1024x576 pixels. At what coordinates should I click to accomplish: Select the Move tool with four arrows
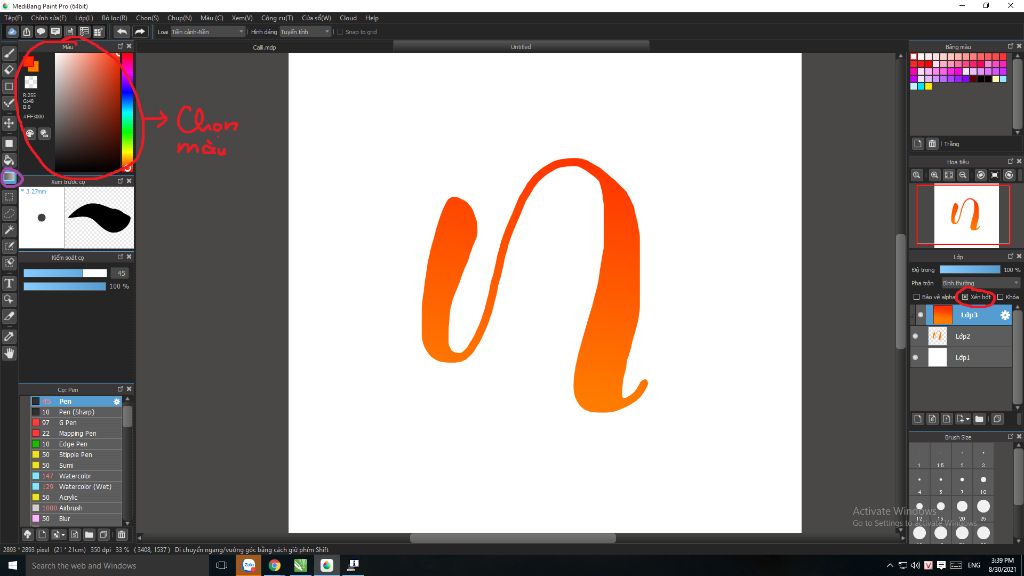coord(9,123)
